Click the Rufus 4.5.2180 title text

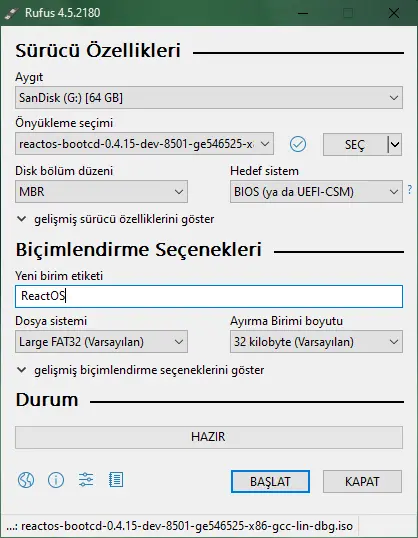point(62,13)
